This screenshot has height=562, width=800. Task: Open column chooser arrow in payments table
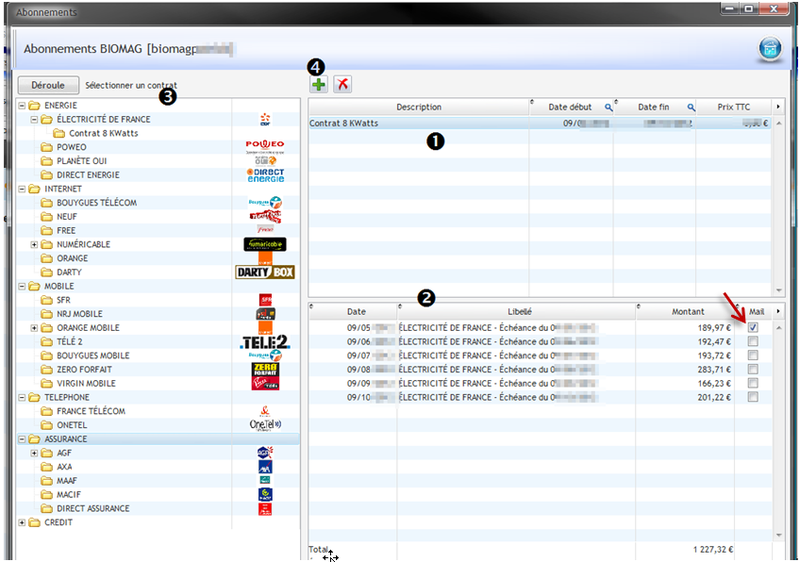[779, 312]
